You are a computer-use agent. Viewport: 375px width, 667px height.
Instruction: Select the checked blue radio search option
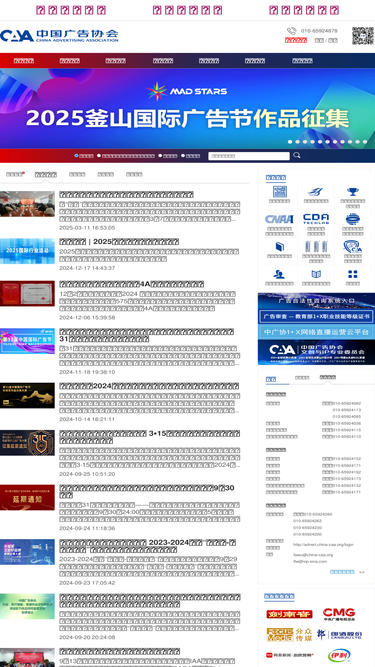[77, 156]
